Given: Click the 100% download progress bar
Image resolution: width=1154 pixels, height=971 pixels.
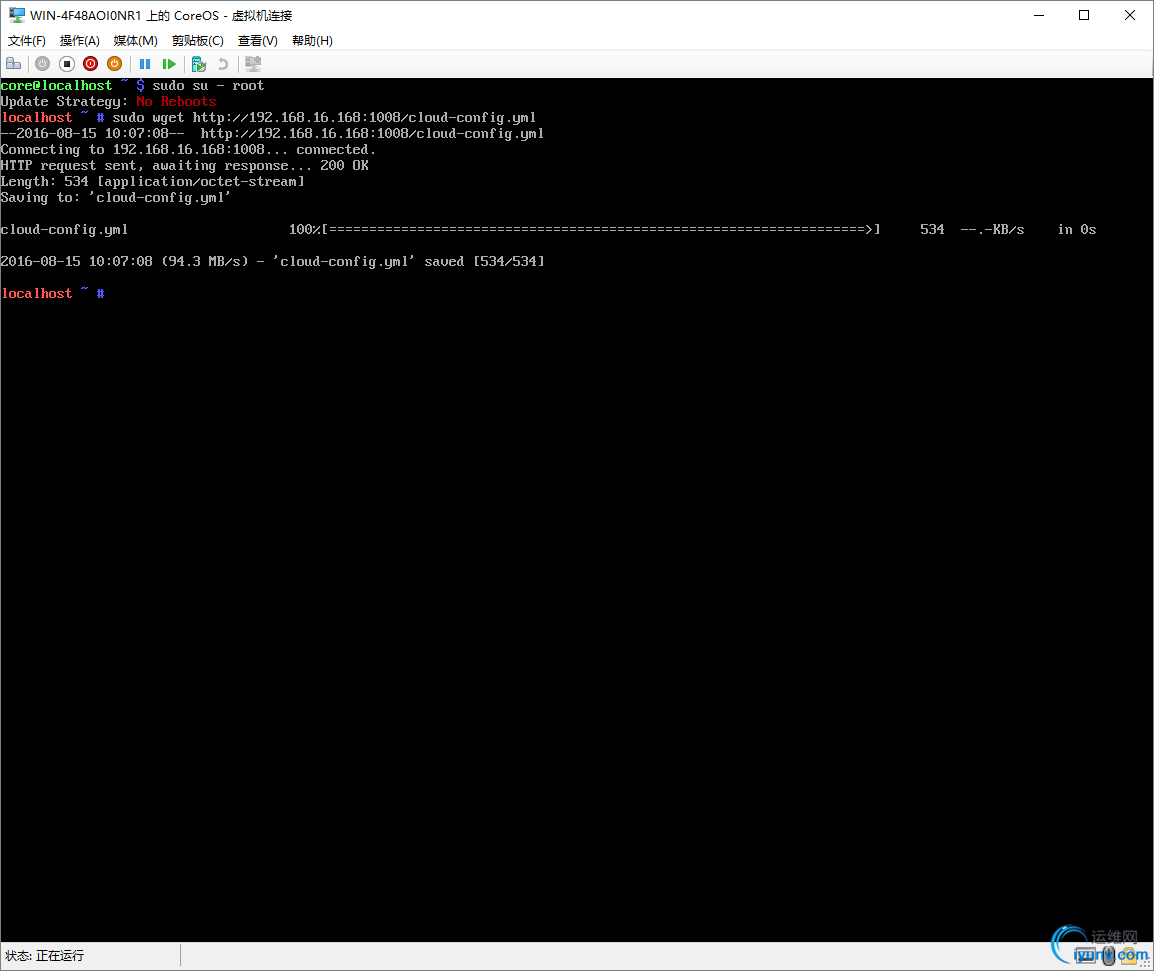Looking at the screenshot, I should 584,230.
